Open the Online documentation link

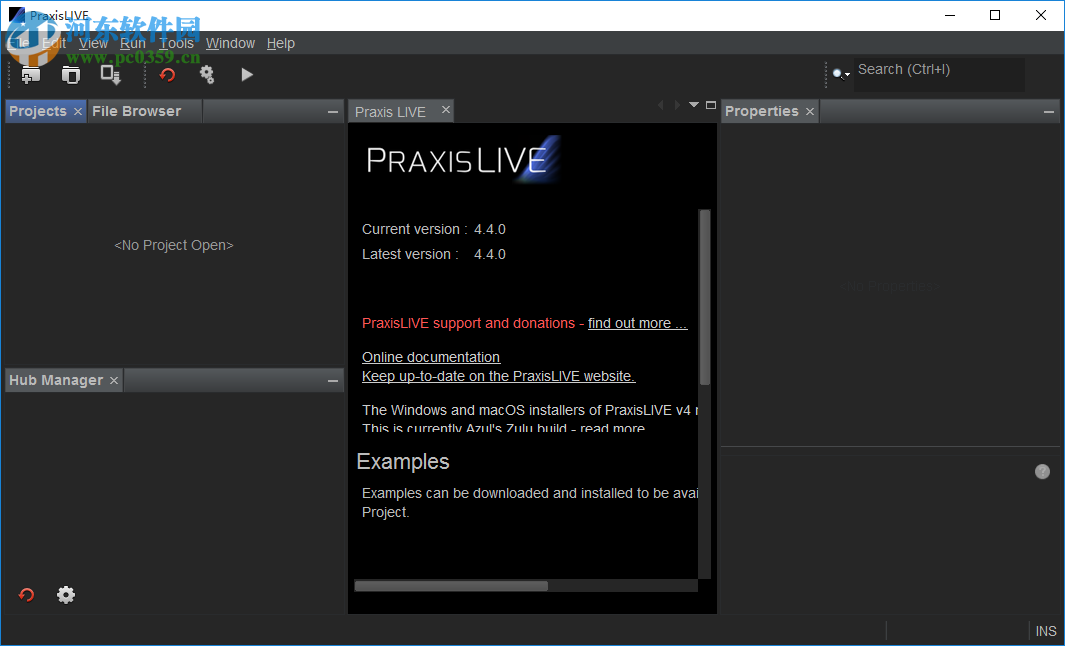coord(430,357)
